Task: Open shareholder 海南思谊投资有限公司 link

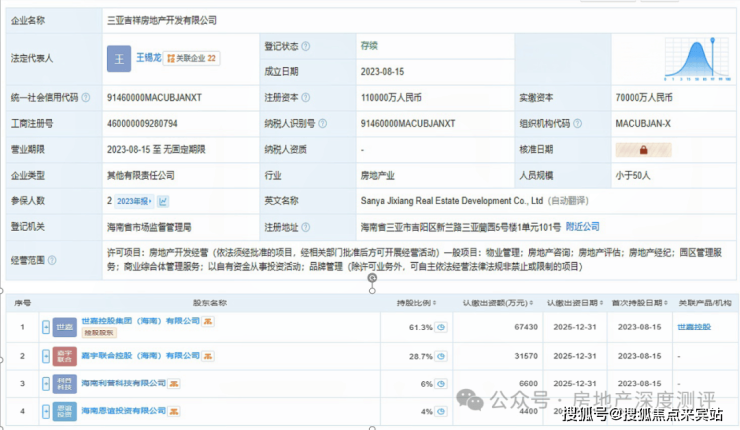Action: (x=124, y=411)
